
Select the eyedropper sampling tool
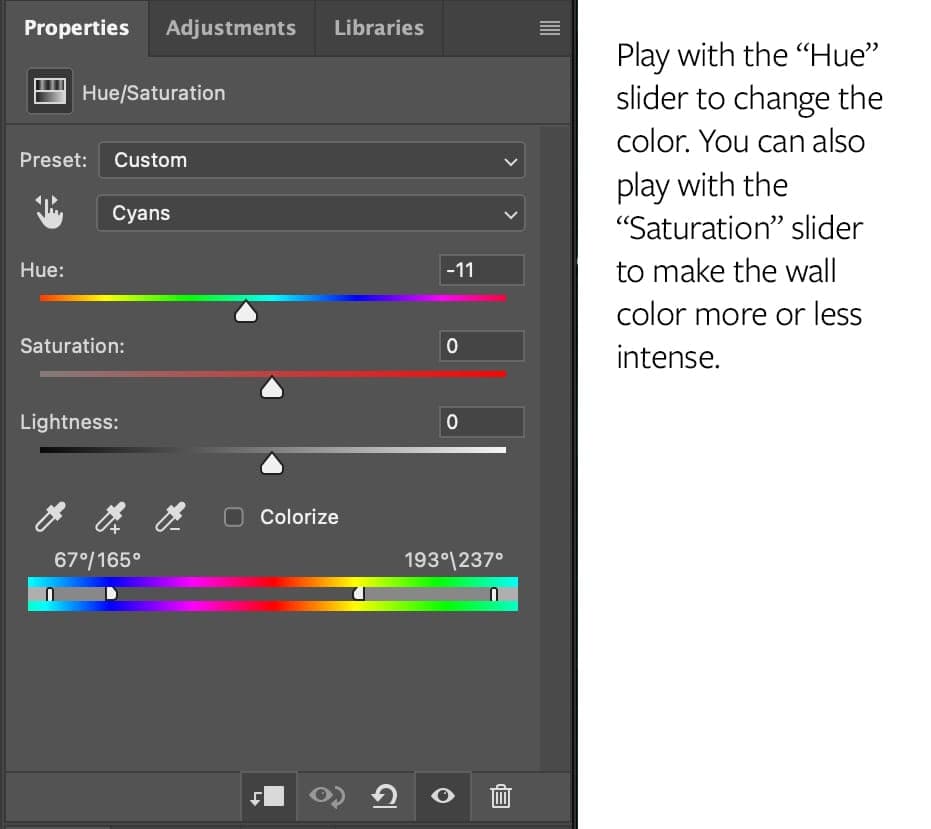tap(50, 517)
